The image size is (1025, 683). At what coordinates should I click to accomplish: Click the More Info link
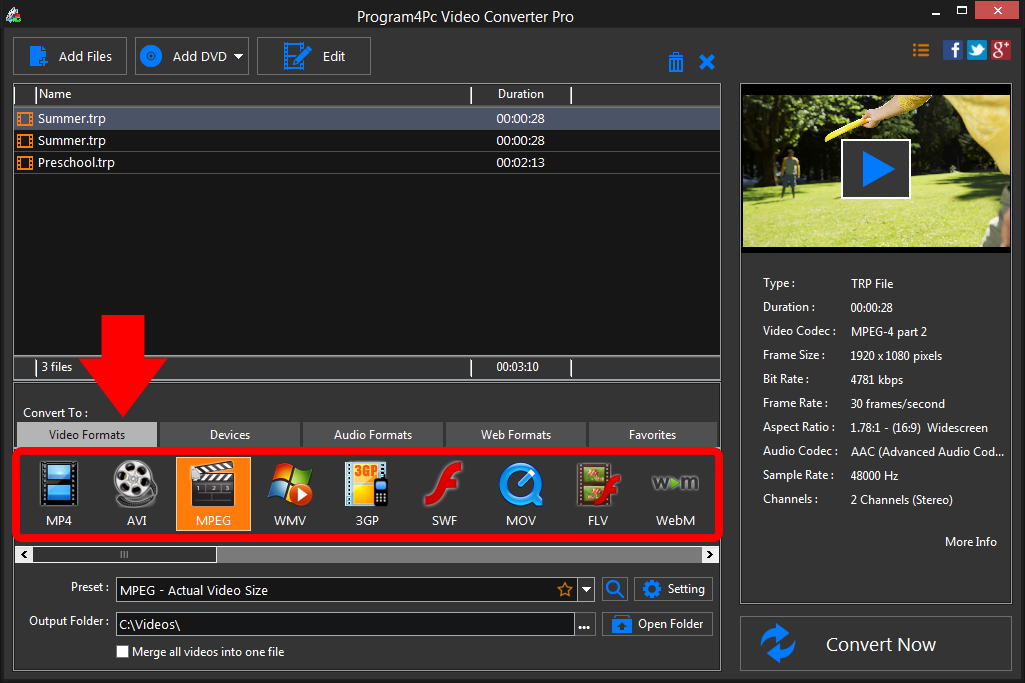pyautogui.click(x=969, y=541)
